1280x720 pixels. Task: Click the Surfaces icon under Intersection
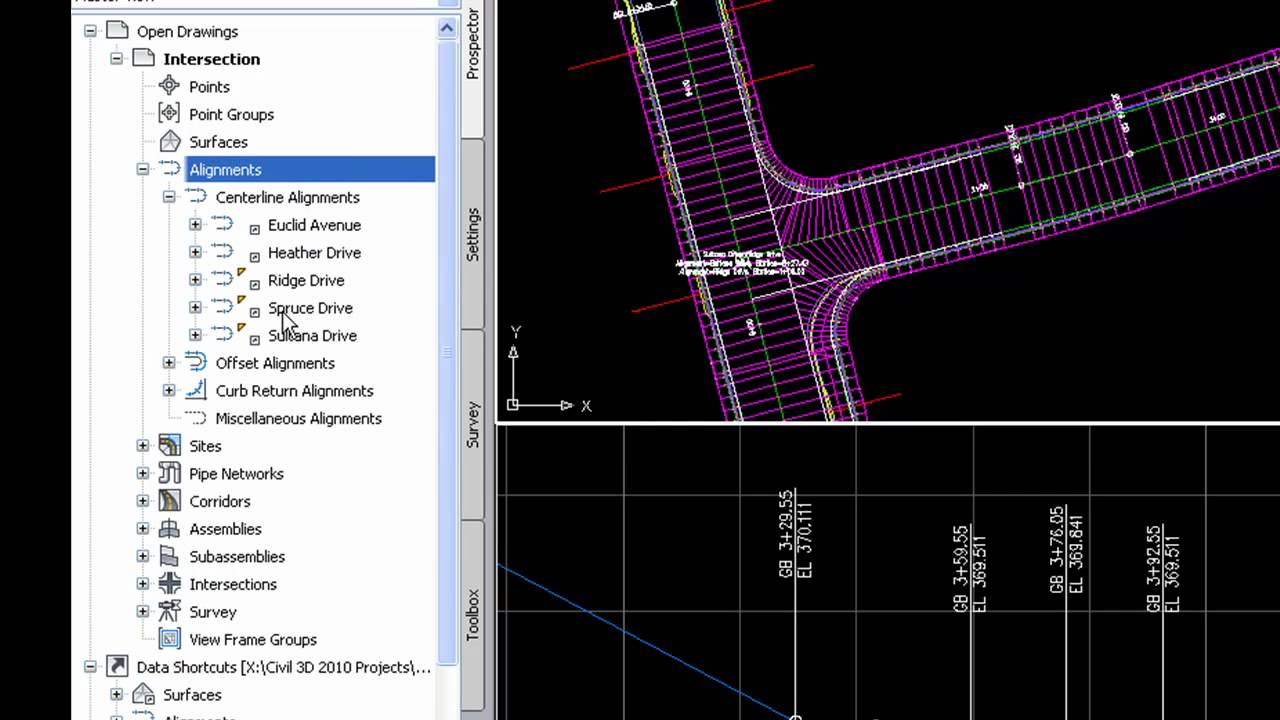point(170,142)
